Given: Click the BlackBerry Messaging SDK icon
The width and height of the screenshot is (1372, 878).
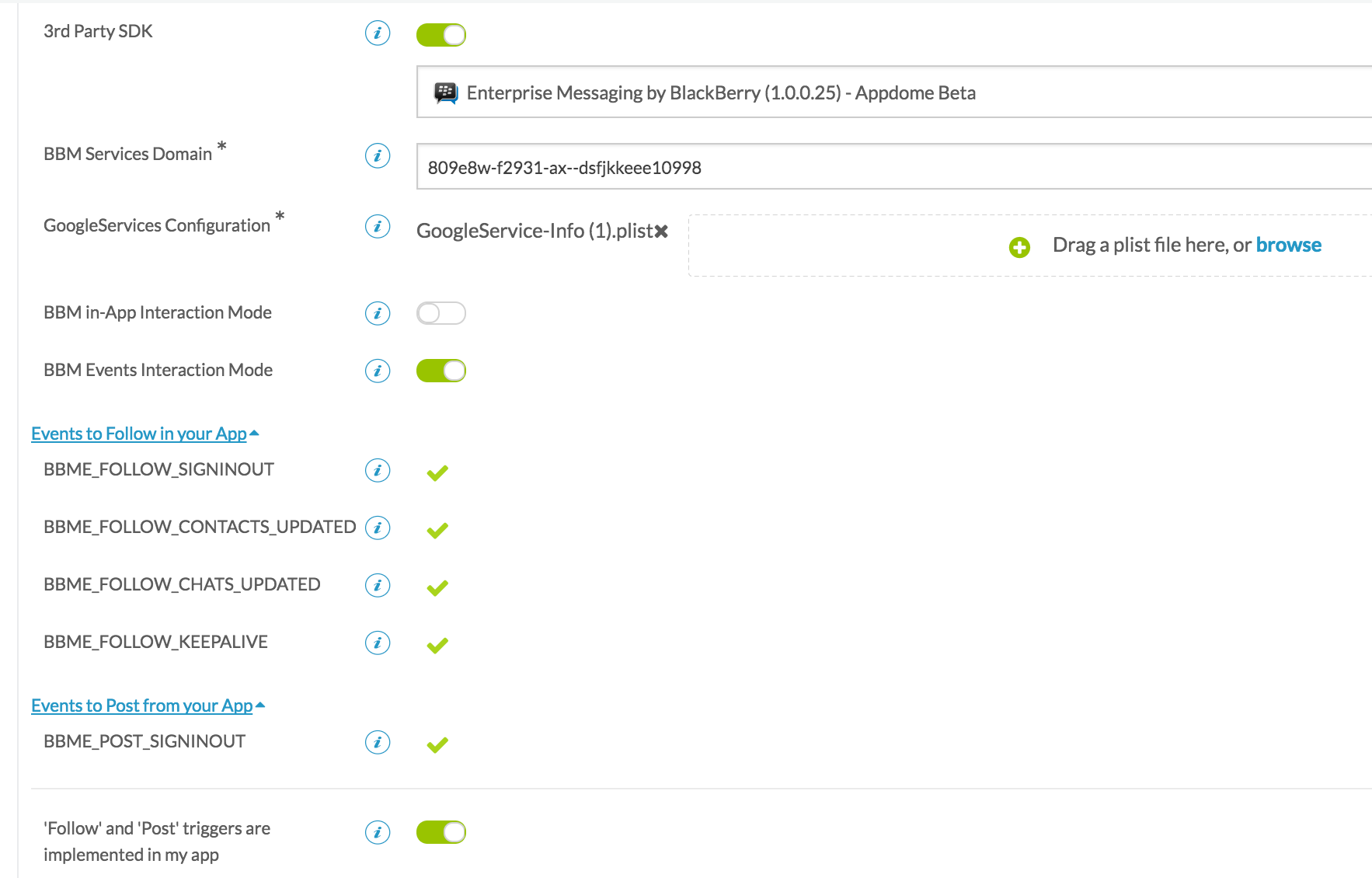Looking at the screenshot, I should point(445,93).
